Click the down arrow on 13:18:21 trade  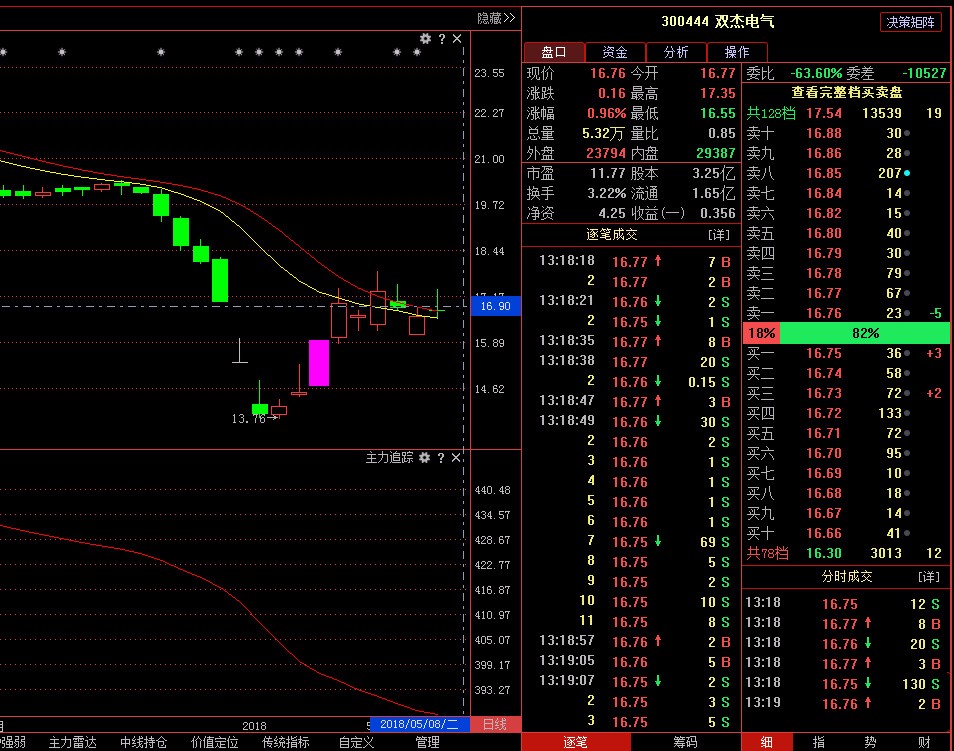[658, 301]
